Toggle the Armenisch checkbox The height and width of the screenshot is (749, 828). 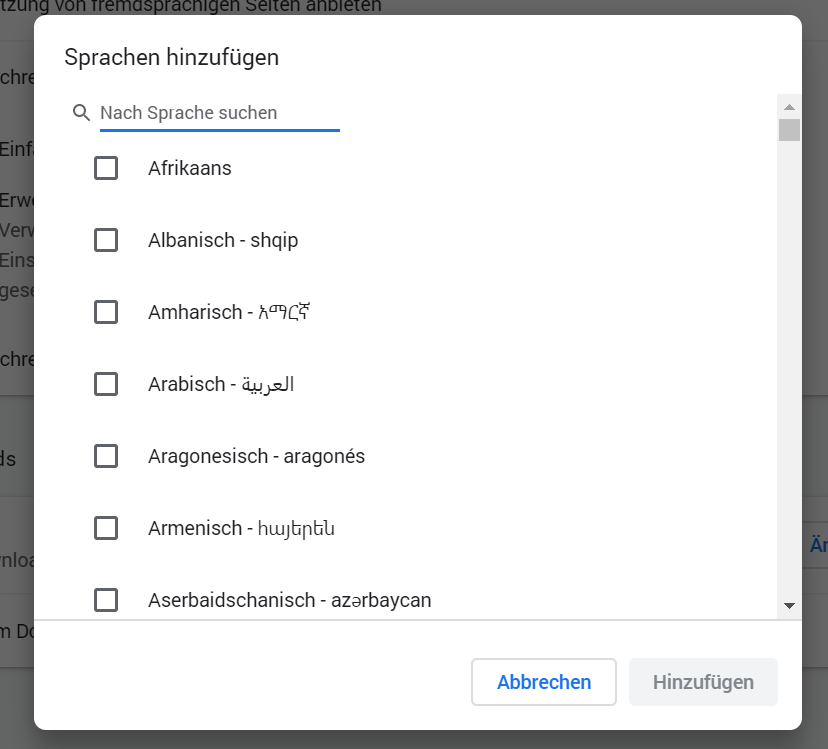pyautogui.click(x=106, y=528)
